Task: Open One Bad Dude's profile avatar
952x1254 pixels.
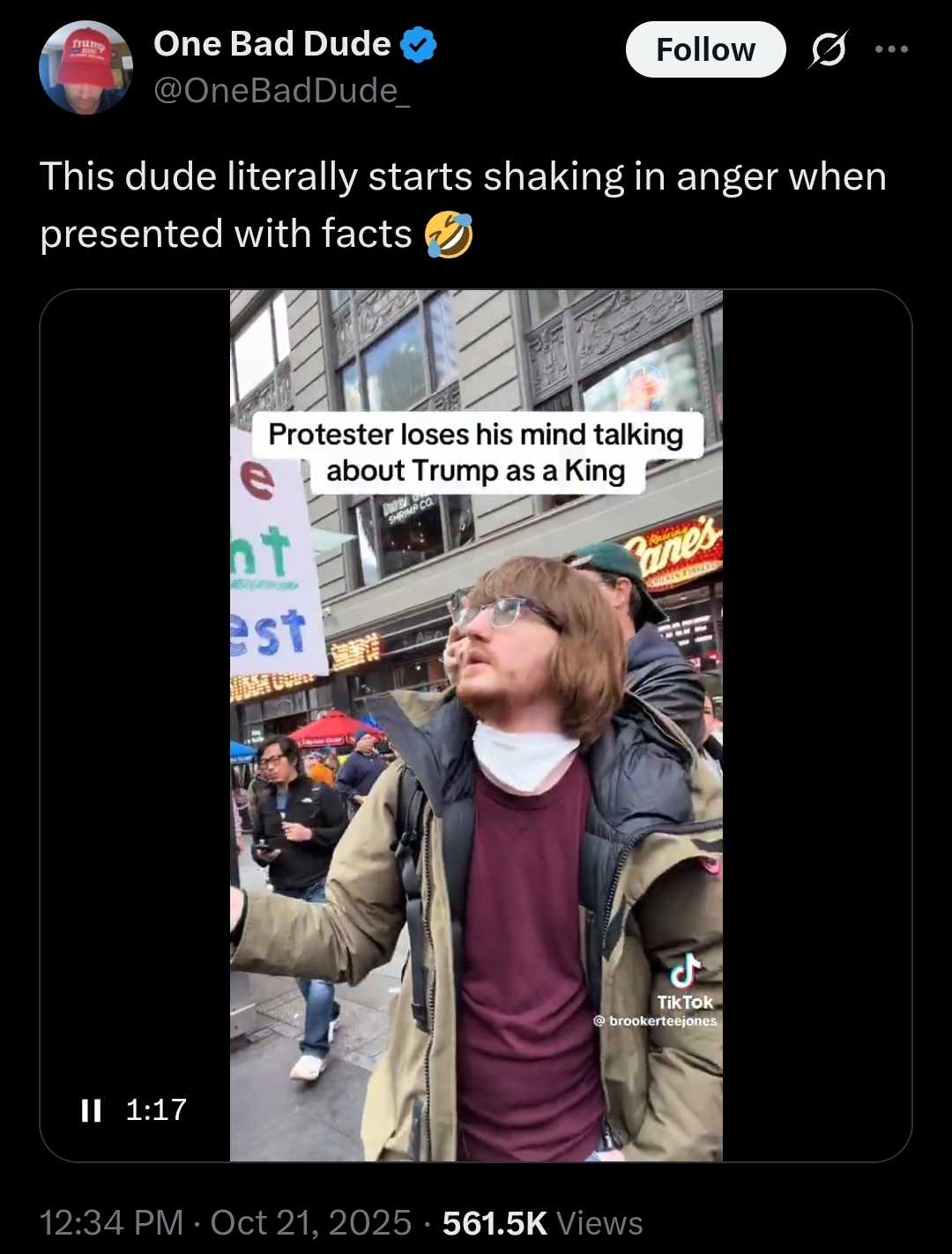Action: click(x=86, y=68)
